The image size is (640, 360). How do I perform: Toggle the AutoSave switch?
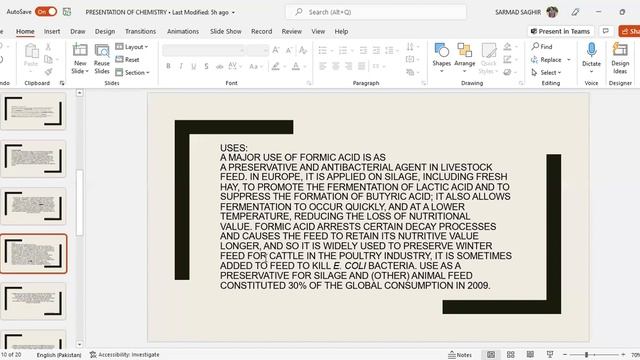pyautogui.click(x=46, y=12)
